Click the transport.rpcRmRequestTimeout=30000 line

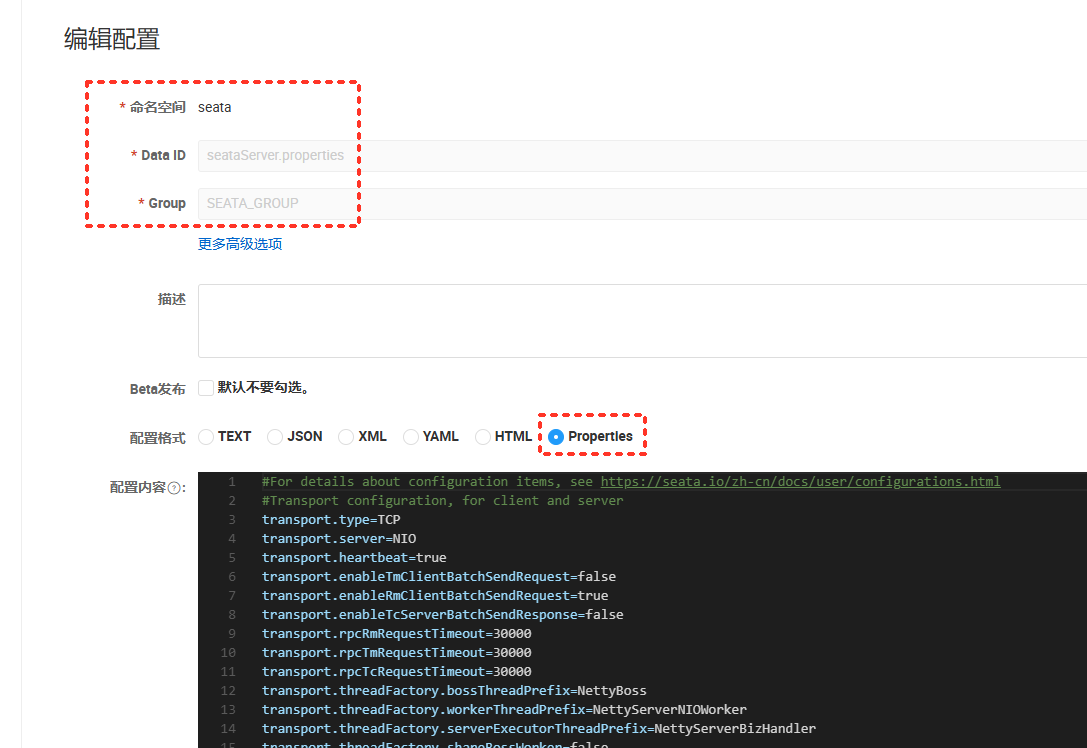click(396, 634)
